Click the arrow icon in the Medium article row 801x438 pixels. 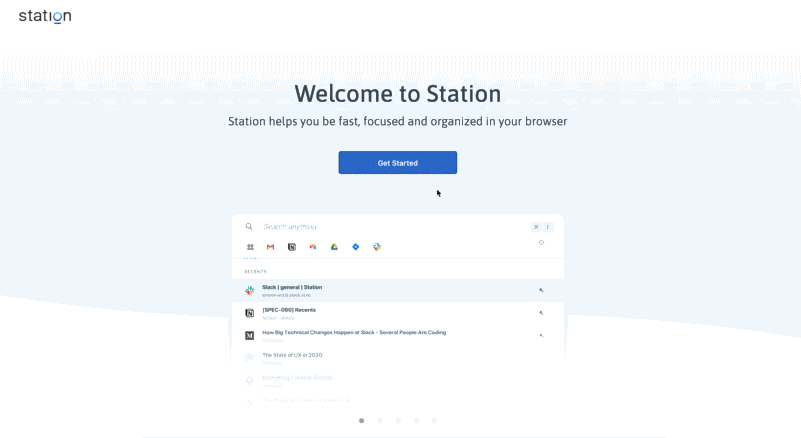point(541,335)
